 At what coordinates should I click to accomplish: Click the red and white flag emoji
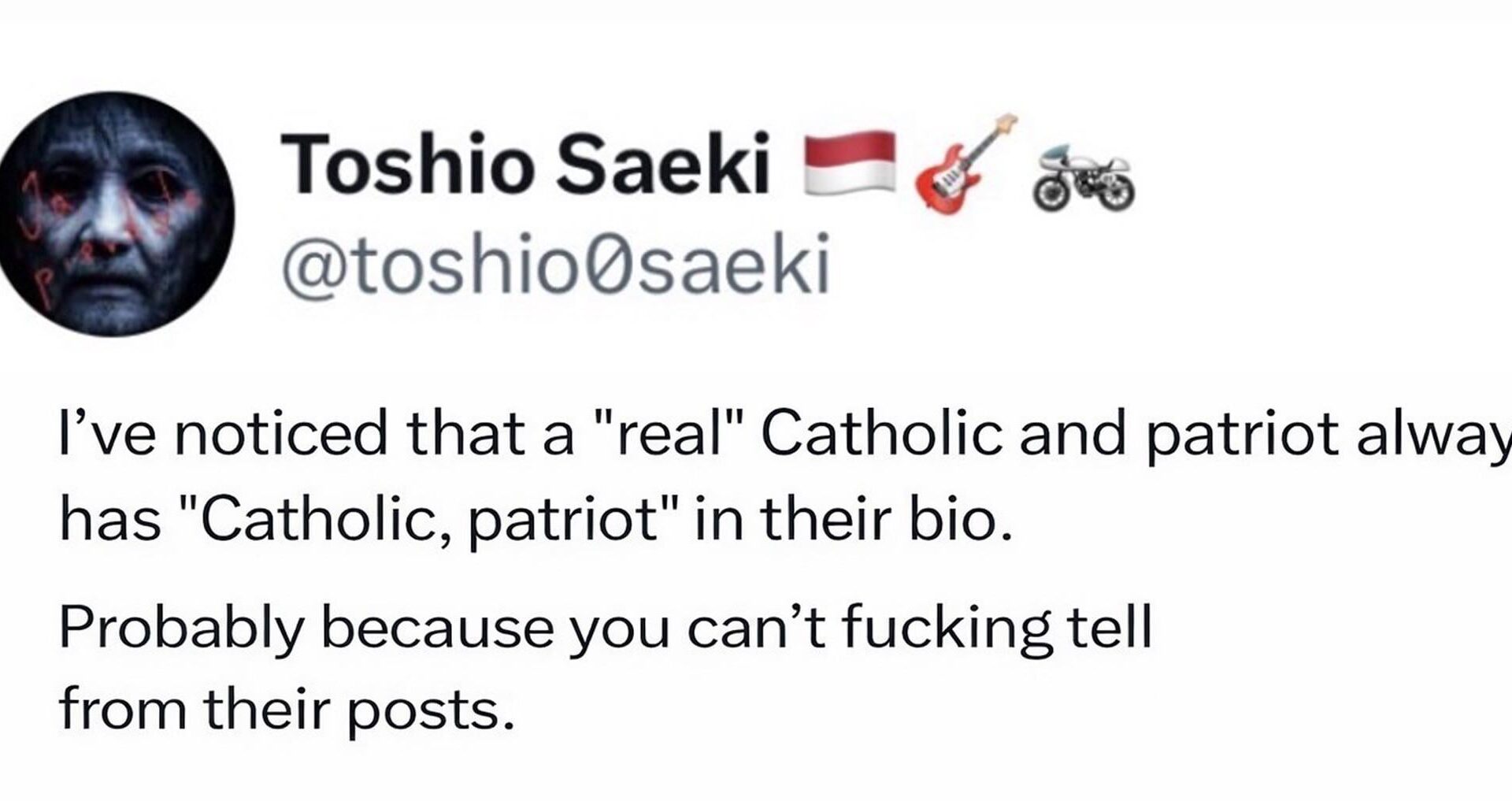tap(850, 162)
